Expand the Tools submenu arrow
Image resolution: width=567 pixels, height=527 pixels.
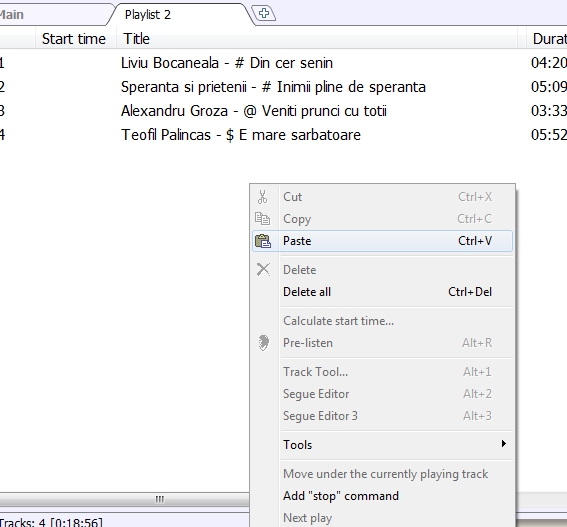(504, 443)
